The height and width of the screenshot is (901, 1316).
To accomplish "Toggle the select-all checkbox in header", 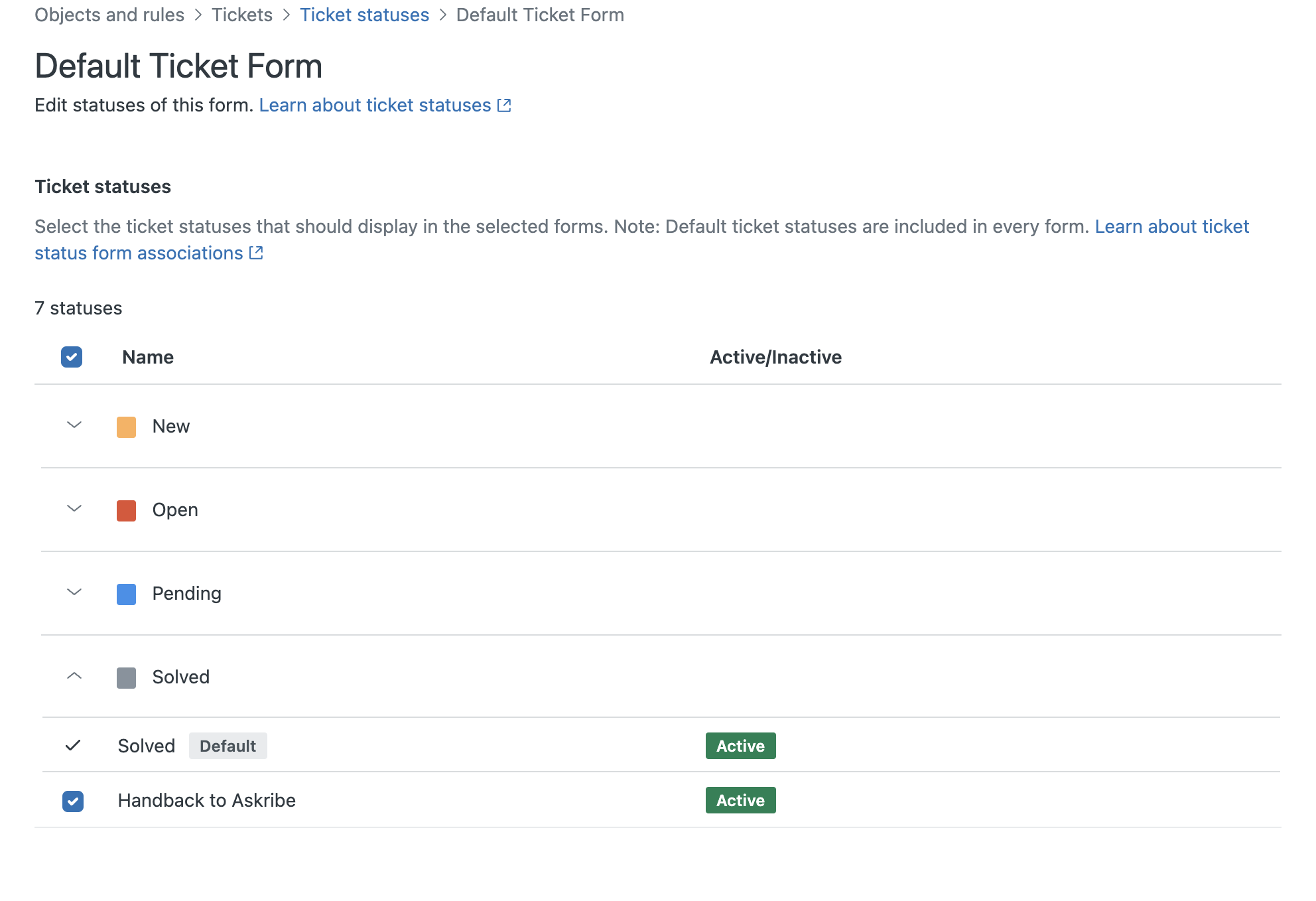I will tap(72, 357).
